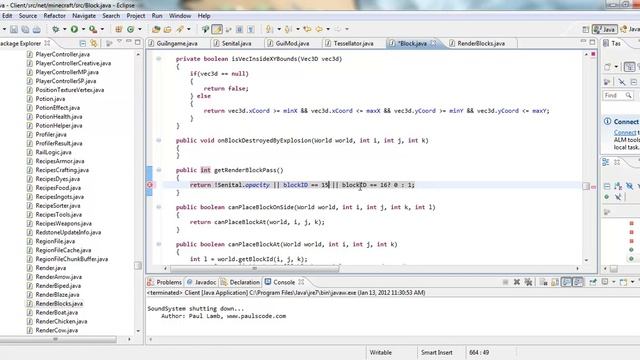Click Remove All Terminated Launches in Console

529,282
